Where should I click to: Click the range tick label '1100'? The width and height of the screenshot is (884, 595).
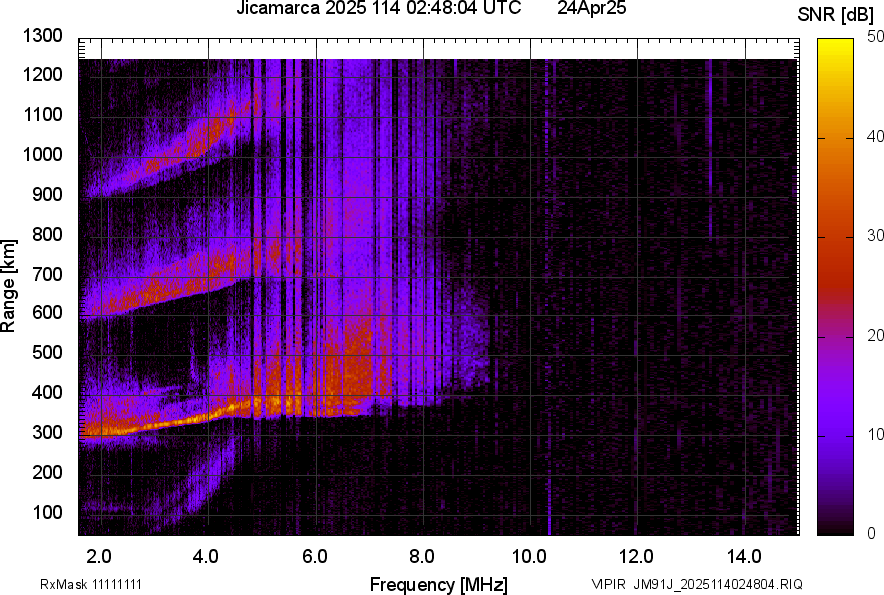coord(42,114)
